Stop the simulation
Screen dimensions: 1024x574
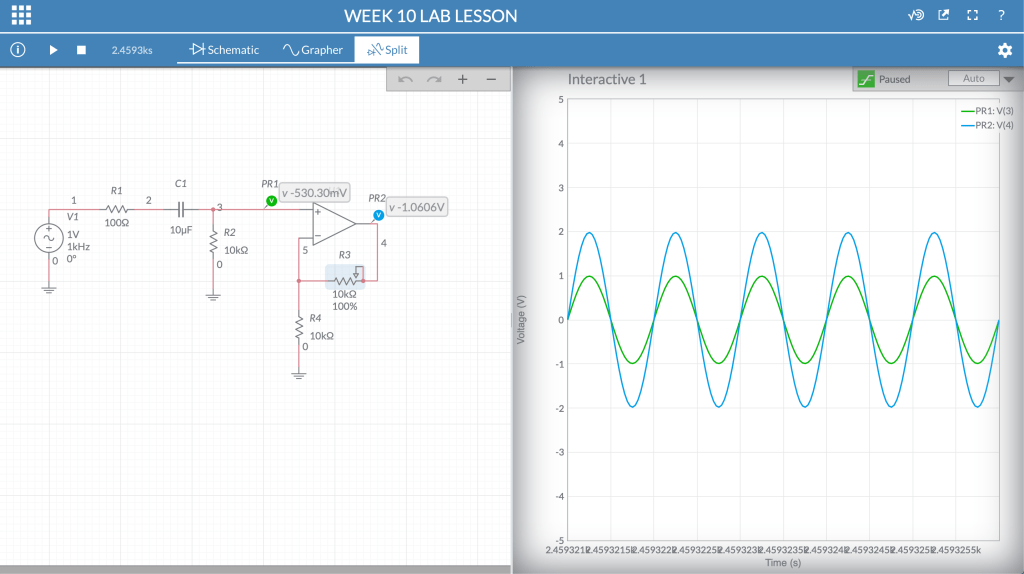82,50
